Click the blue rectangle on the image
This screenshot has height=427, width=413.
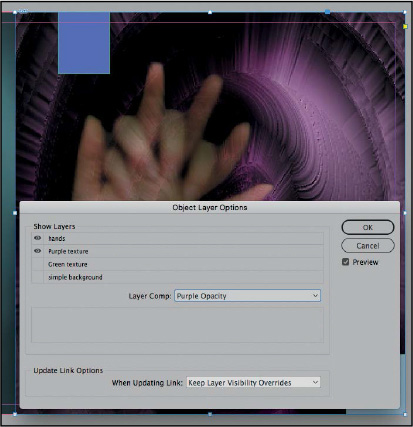coord(84,43)
